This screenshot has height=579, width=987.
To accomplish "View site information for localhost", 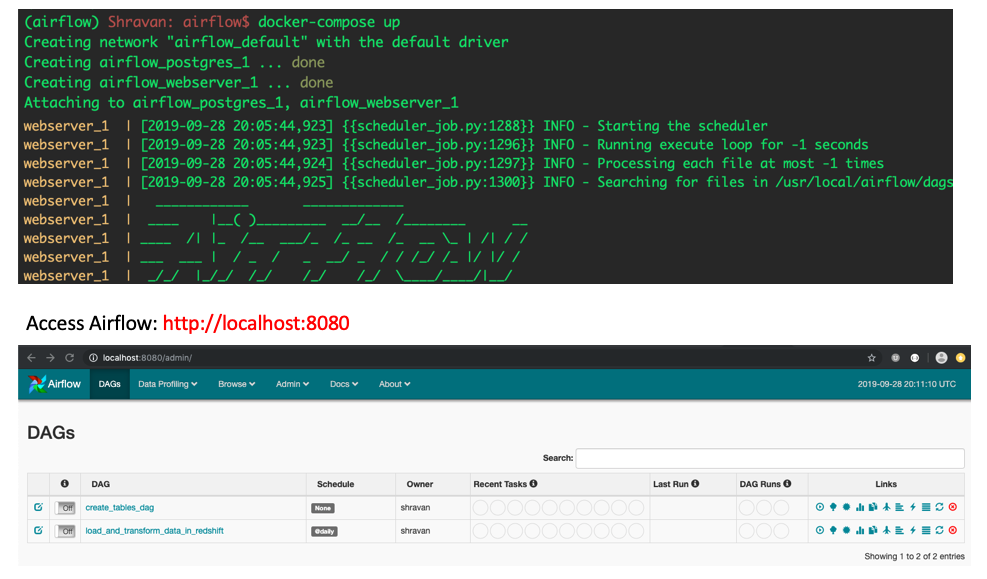I will [x=93, y=357].
